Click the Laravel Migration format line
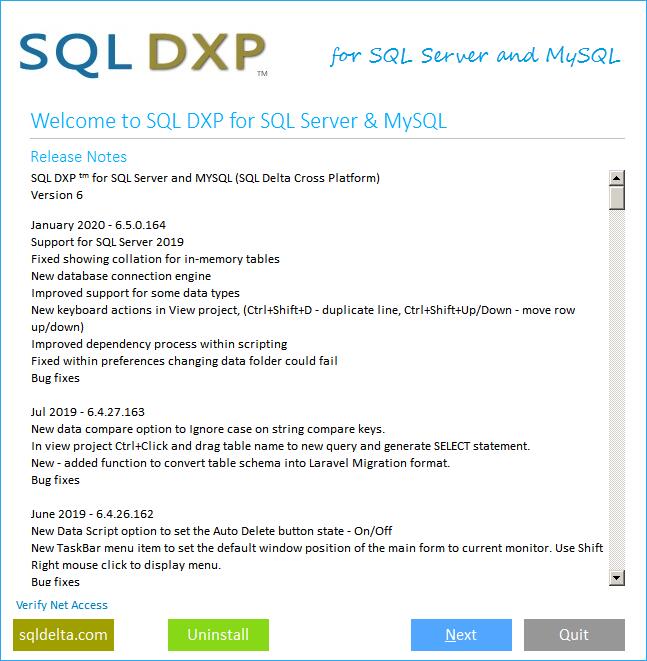 click(240, 463)
